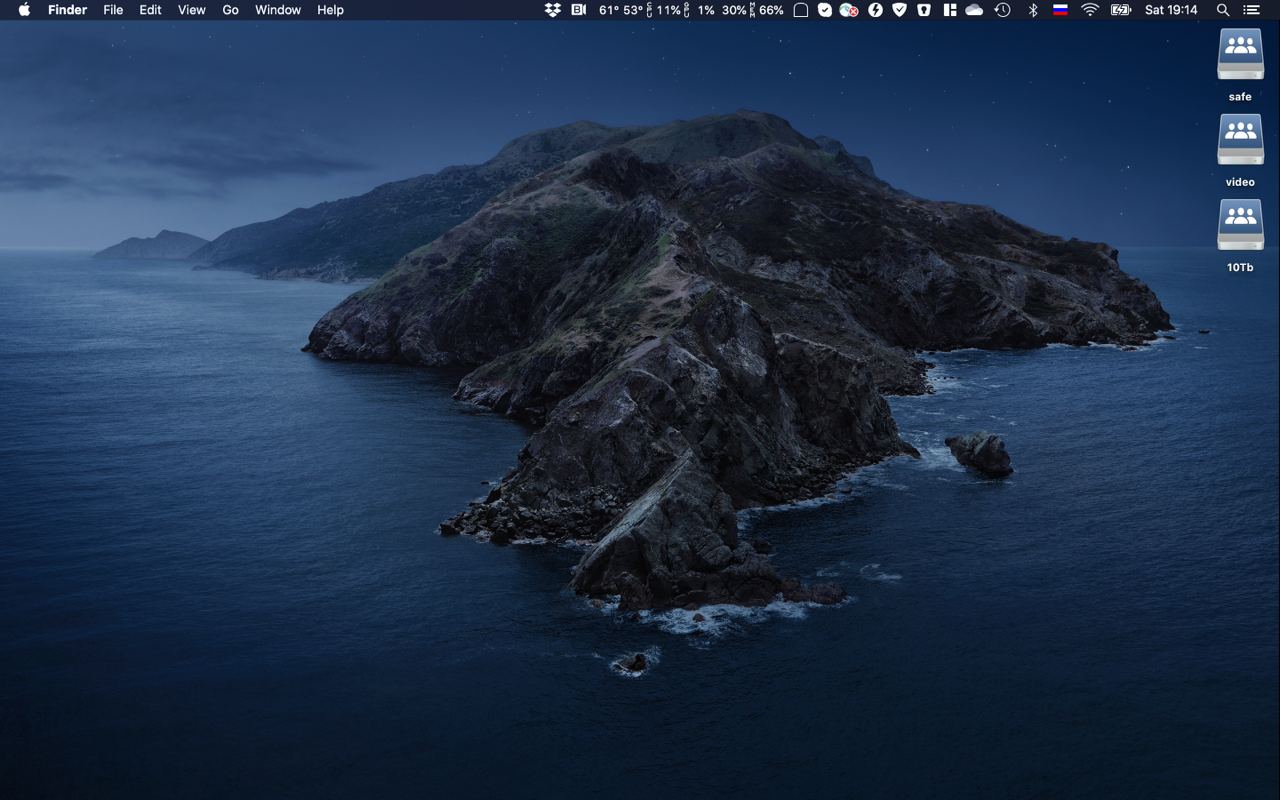Click the "safe" drive label

click(1240, 97)
